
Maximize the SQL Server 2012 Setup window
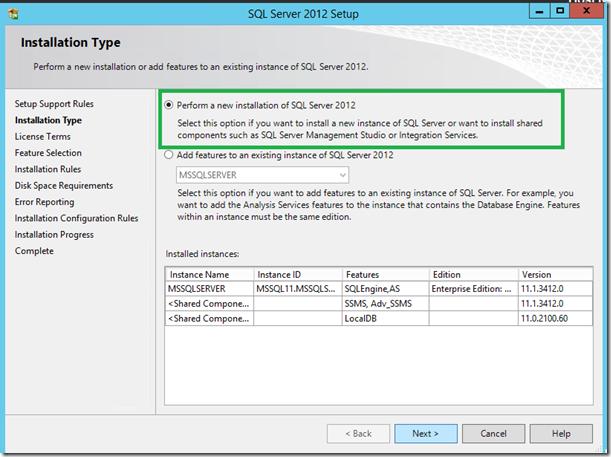pos(560,11)
